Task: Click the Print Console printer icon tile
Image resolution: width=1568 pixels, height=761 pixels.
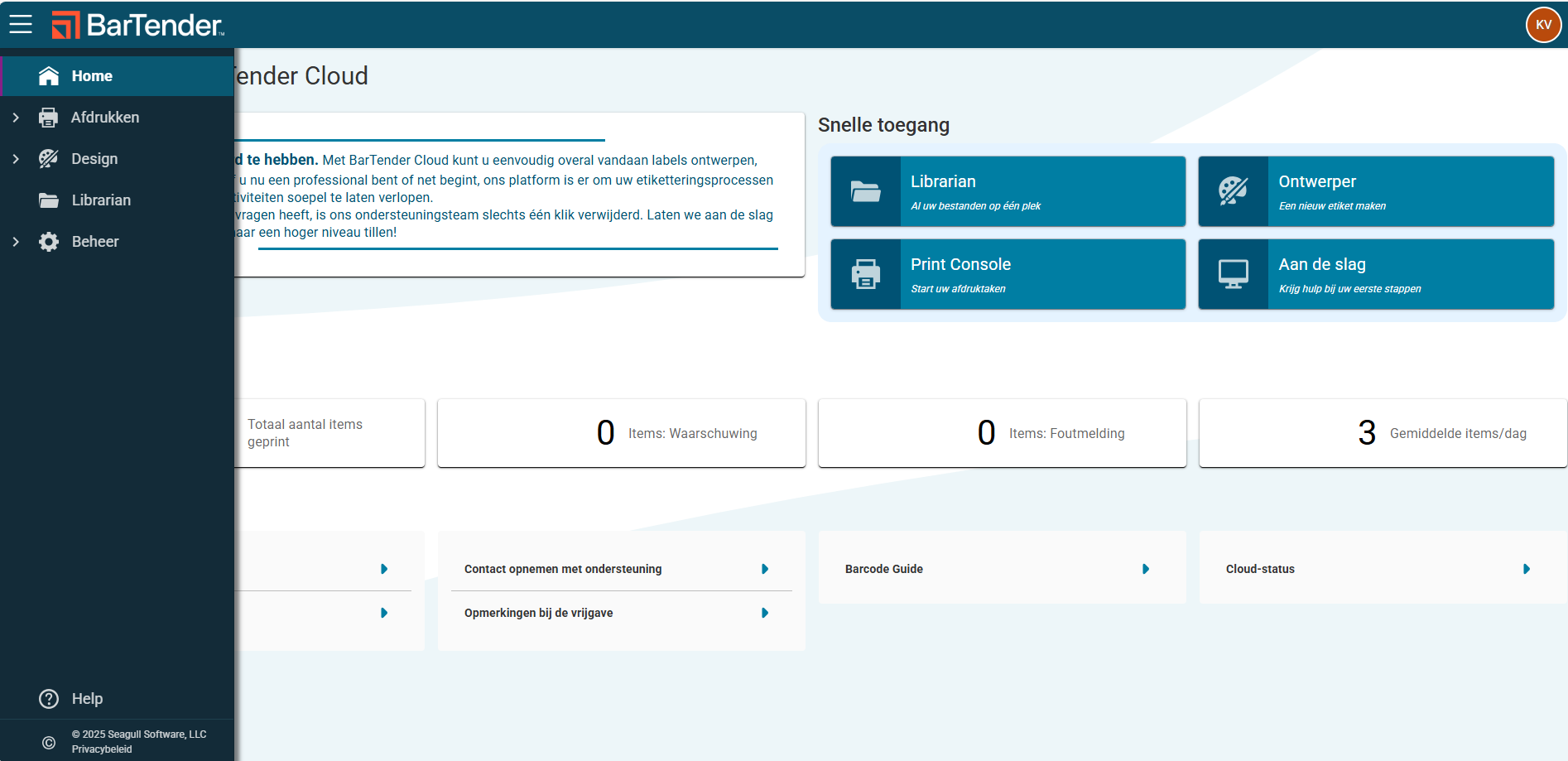Action: point(866,274)
